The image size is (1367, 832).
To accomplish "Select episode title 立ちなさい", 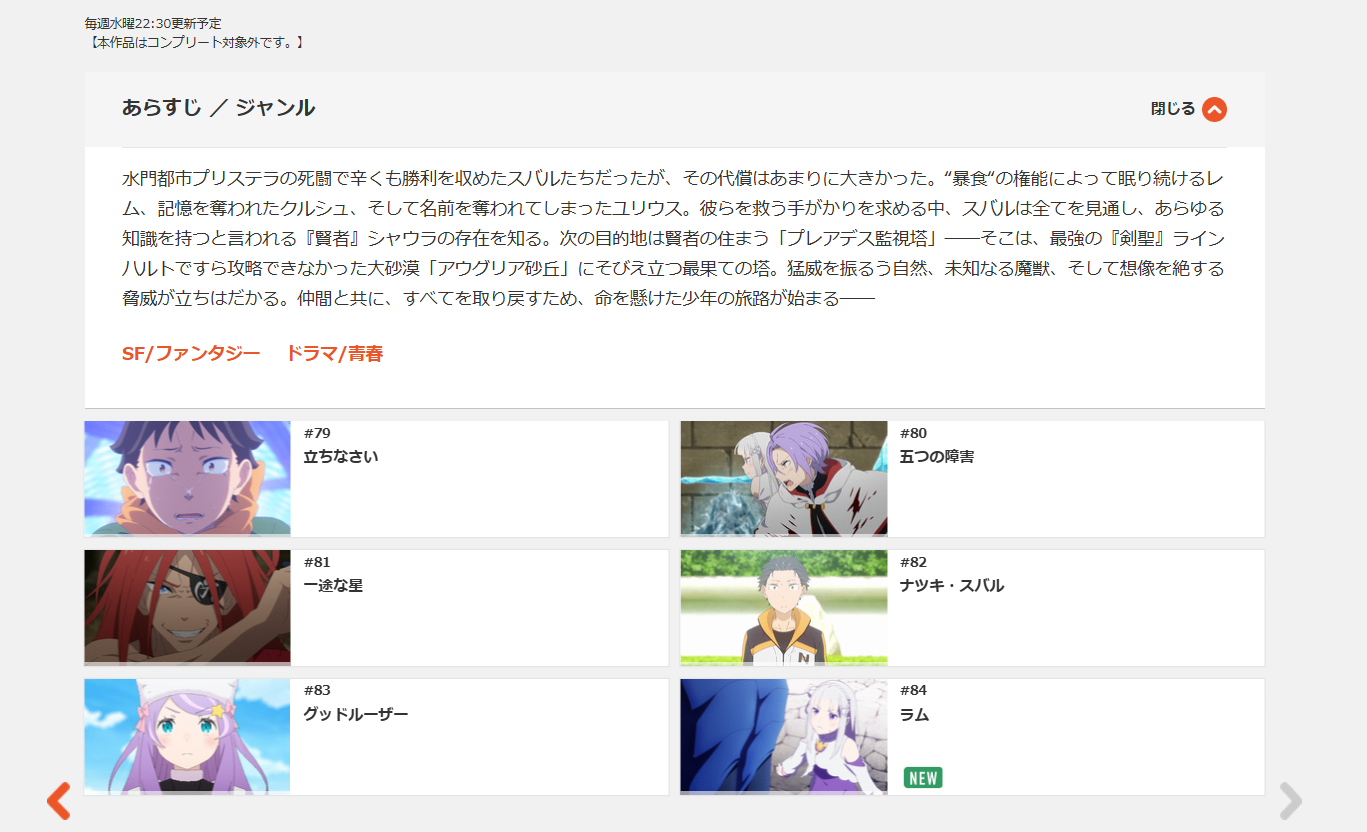I will [341, 456].
